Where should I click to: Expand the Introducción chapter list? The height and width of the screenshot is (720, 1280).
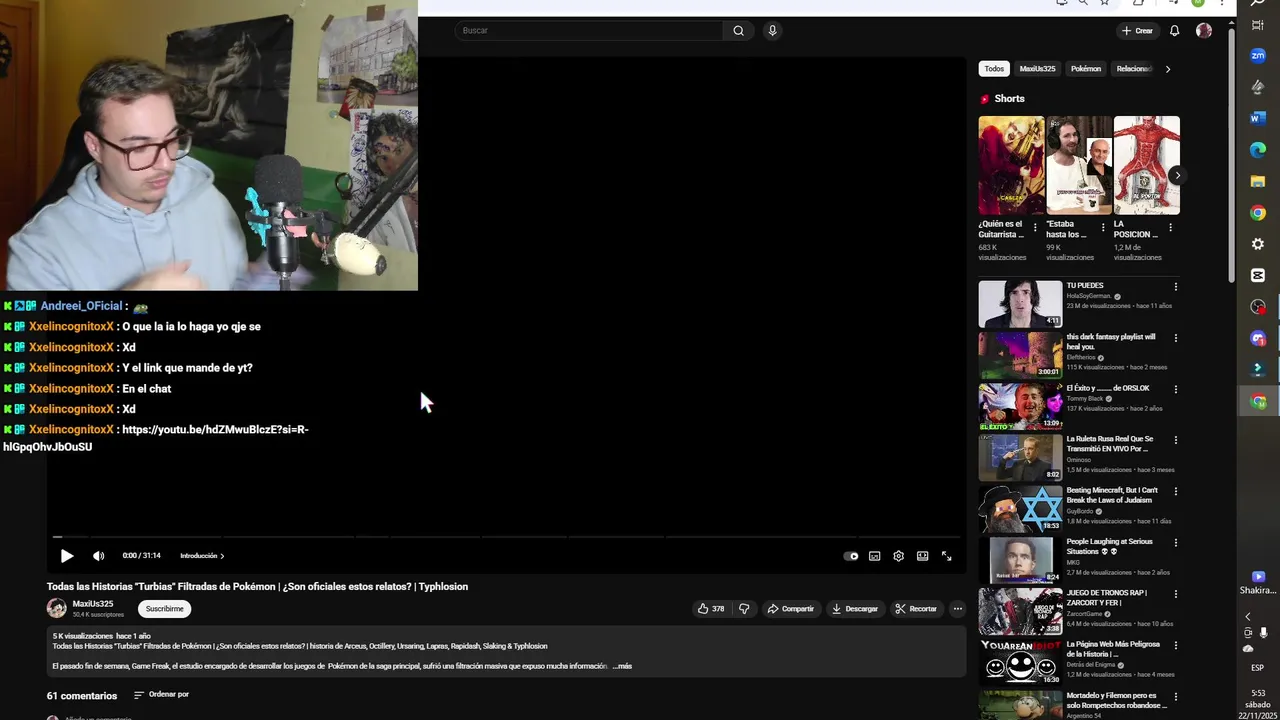tap(202, 556)
